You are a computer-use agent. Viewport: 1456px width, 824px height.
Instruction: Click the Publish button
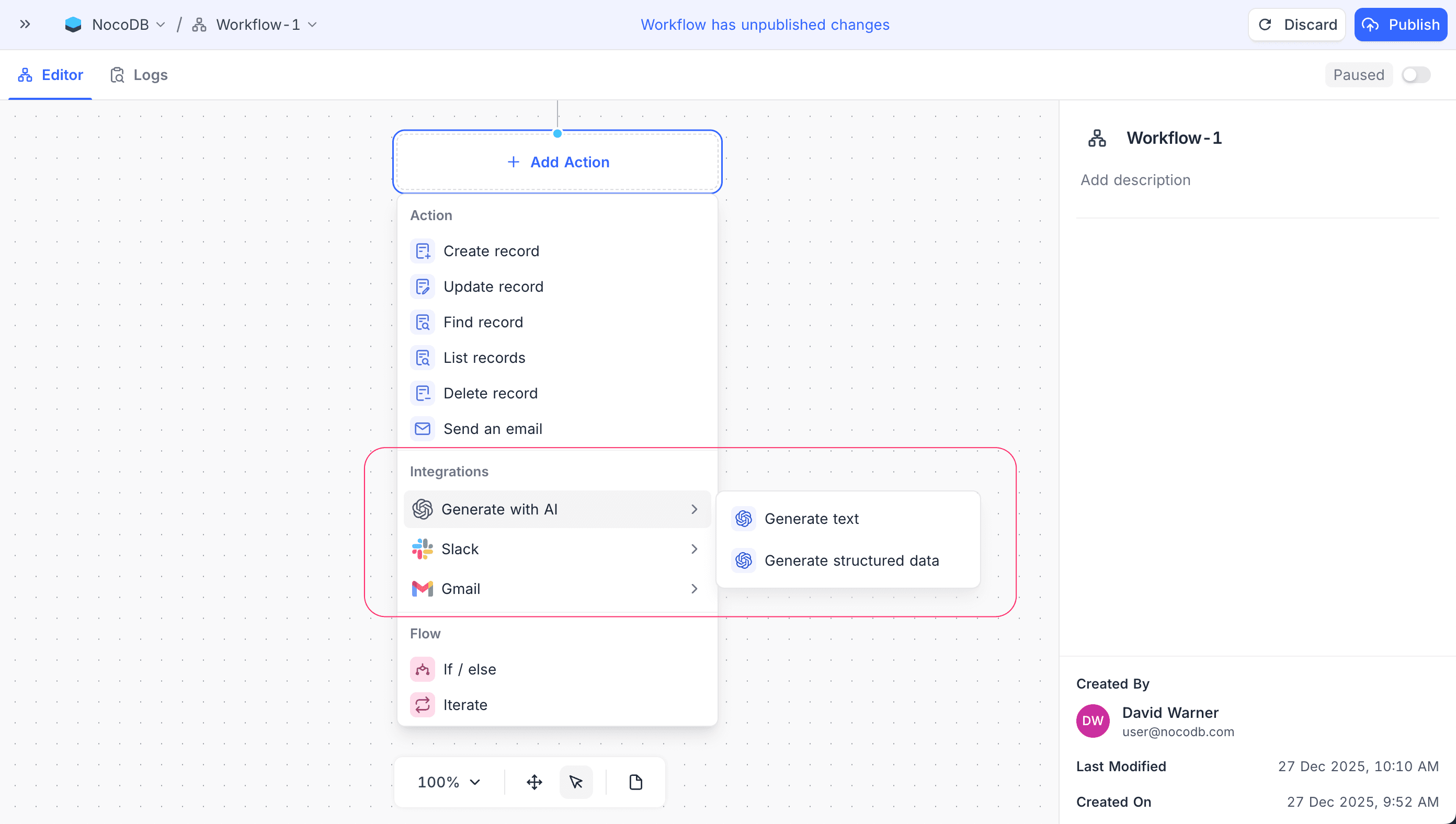click(1401, 25)
